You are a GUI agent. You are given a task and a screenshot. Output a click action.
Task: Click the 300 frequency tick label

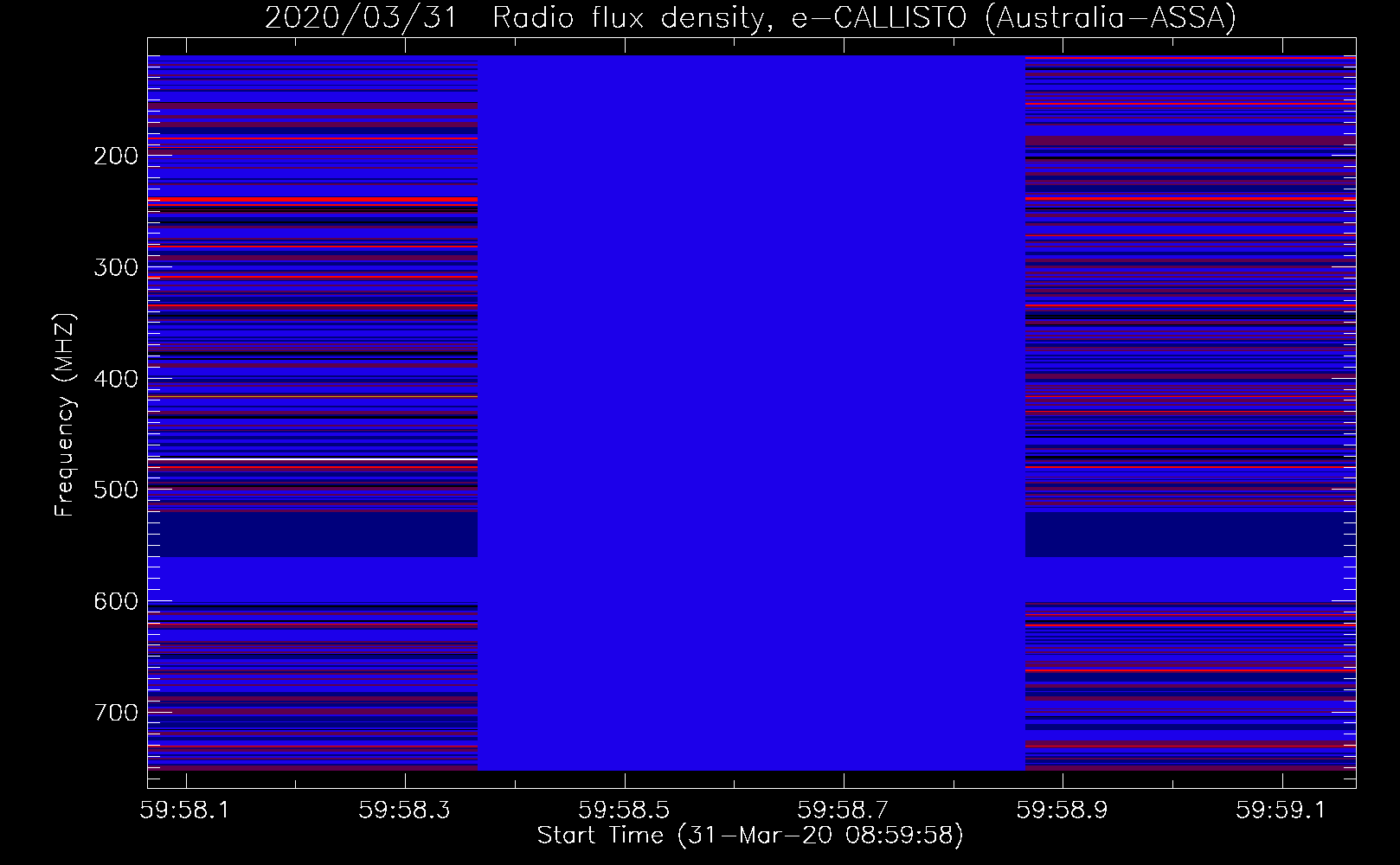[x=116, y=267]
